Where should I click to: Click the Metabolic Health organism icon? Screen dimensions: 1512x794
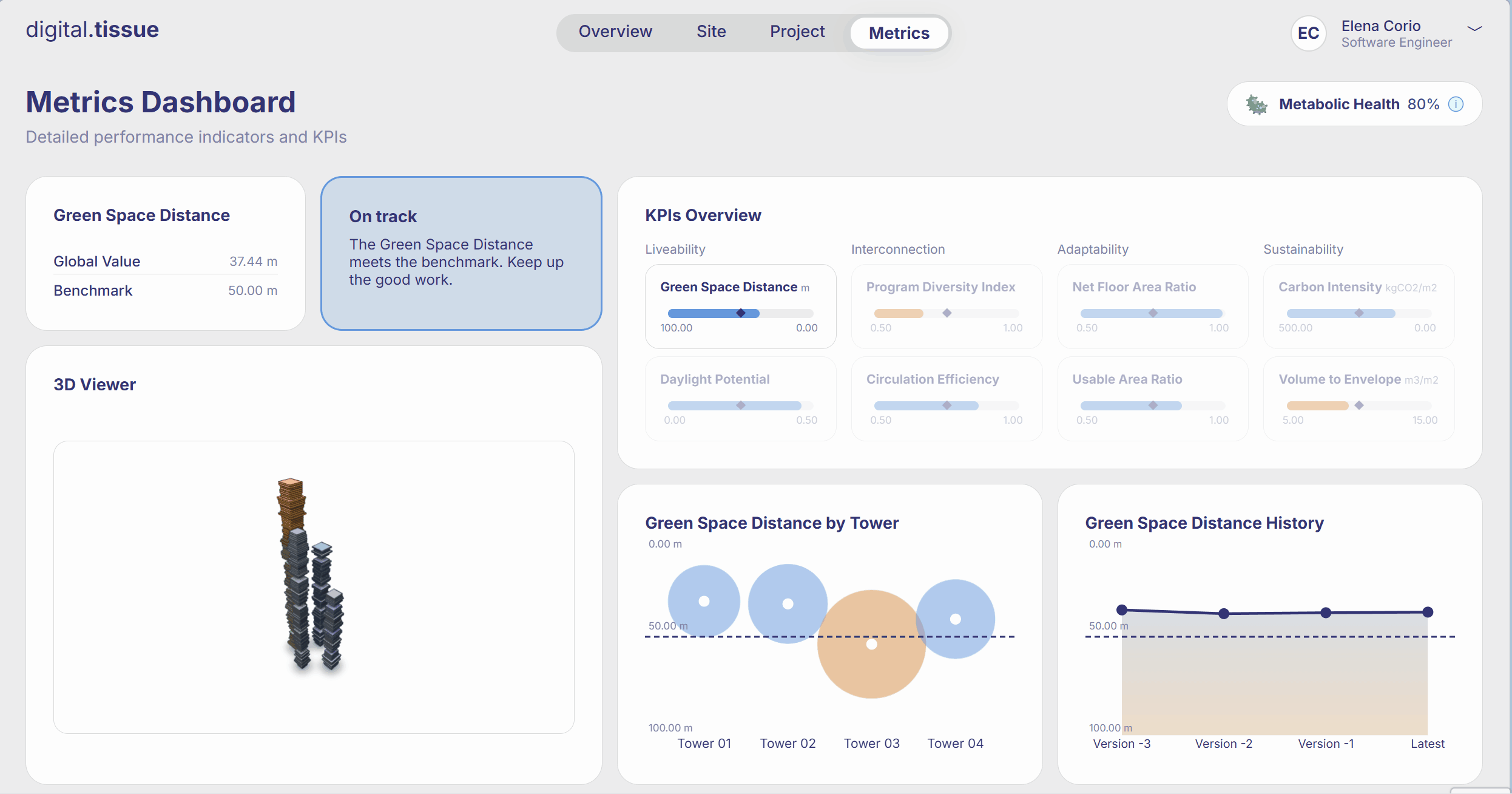(1256, 104)
